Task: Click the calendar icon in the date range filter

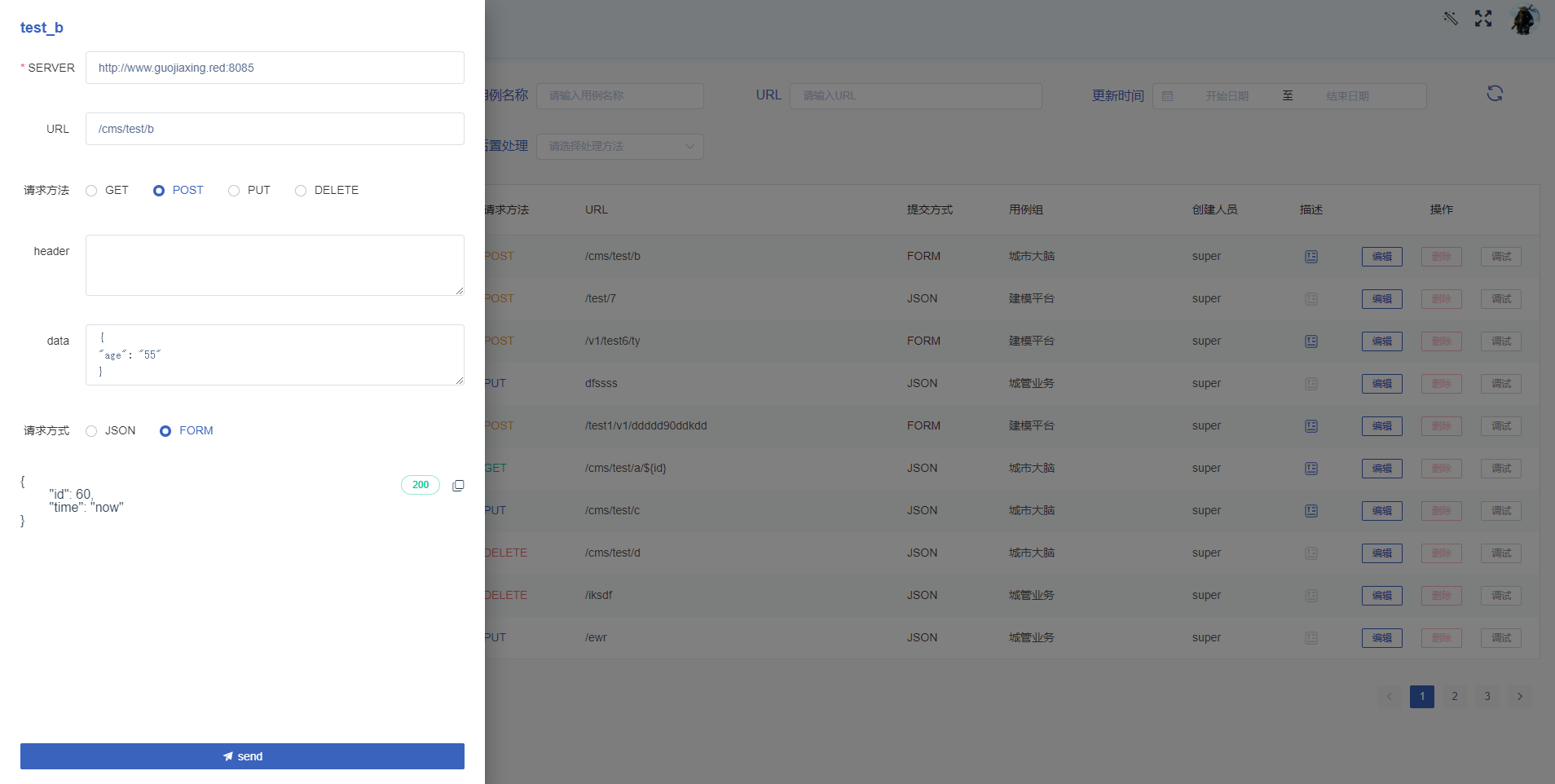Action: point(1169,95)
